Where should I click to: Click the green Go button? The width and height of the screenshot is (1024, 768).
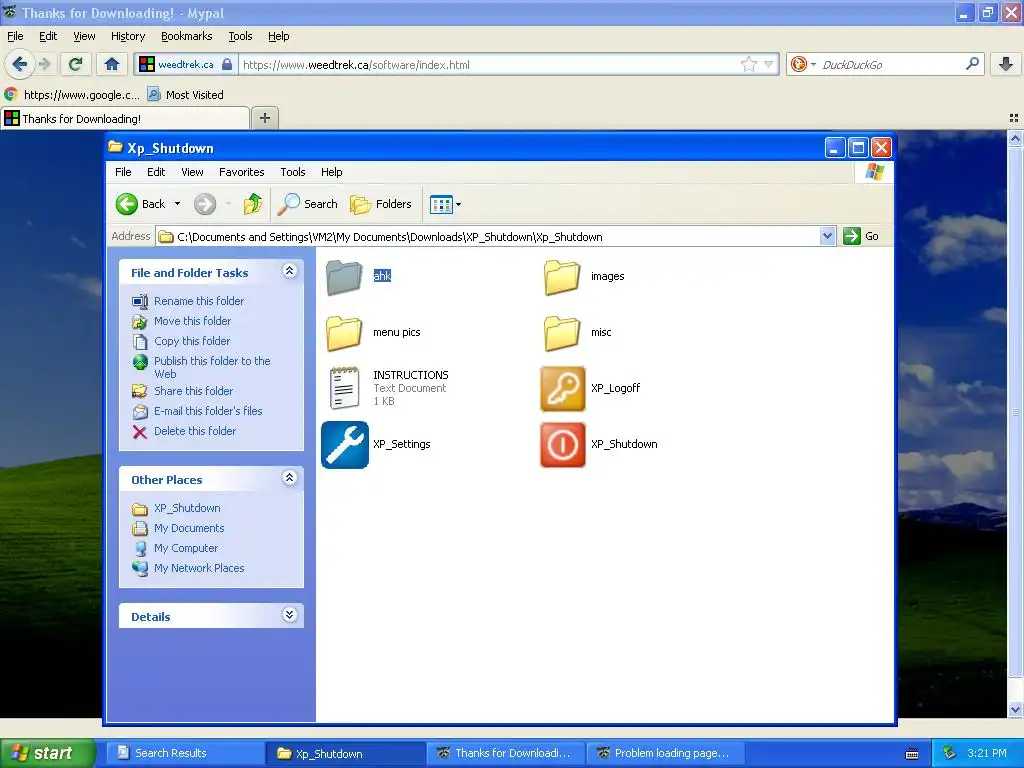(861, 236)
